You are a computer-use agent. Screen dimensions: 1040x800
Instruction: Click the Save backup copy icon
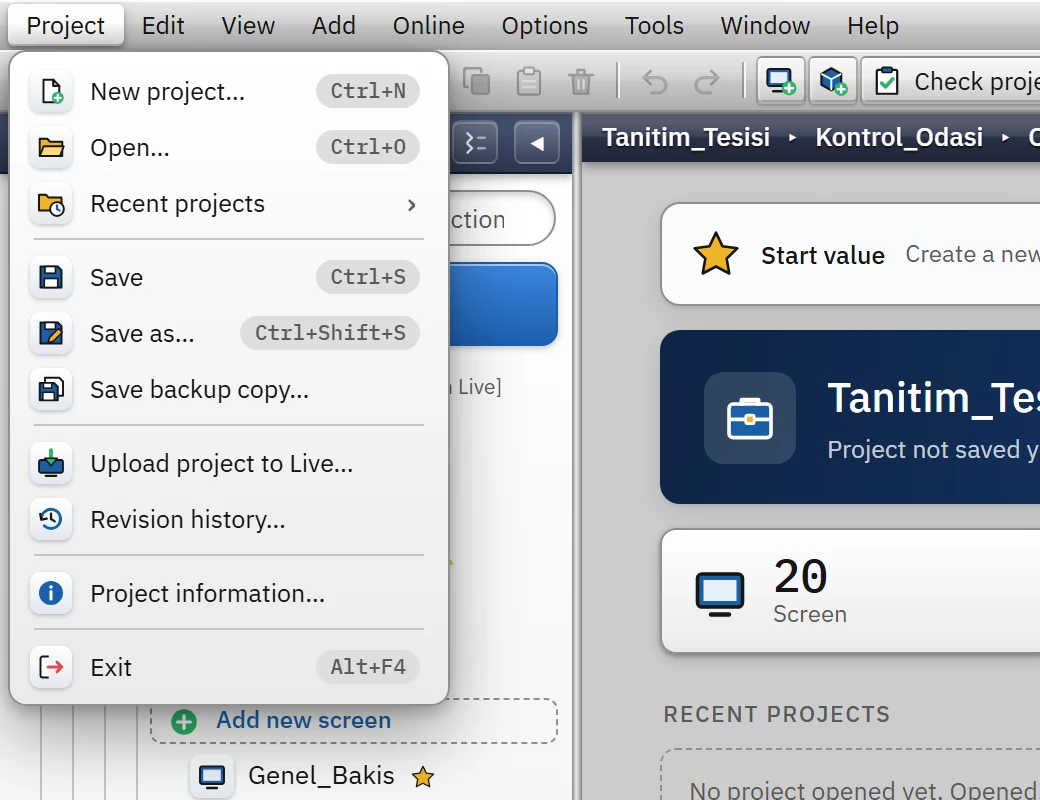tap(51, 389)
